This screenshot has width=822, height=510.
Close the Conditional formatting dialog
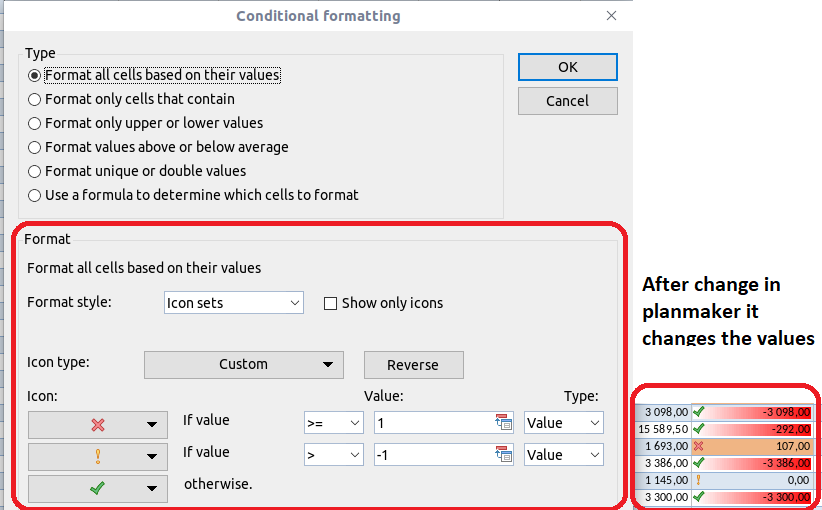(611, 16)
